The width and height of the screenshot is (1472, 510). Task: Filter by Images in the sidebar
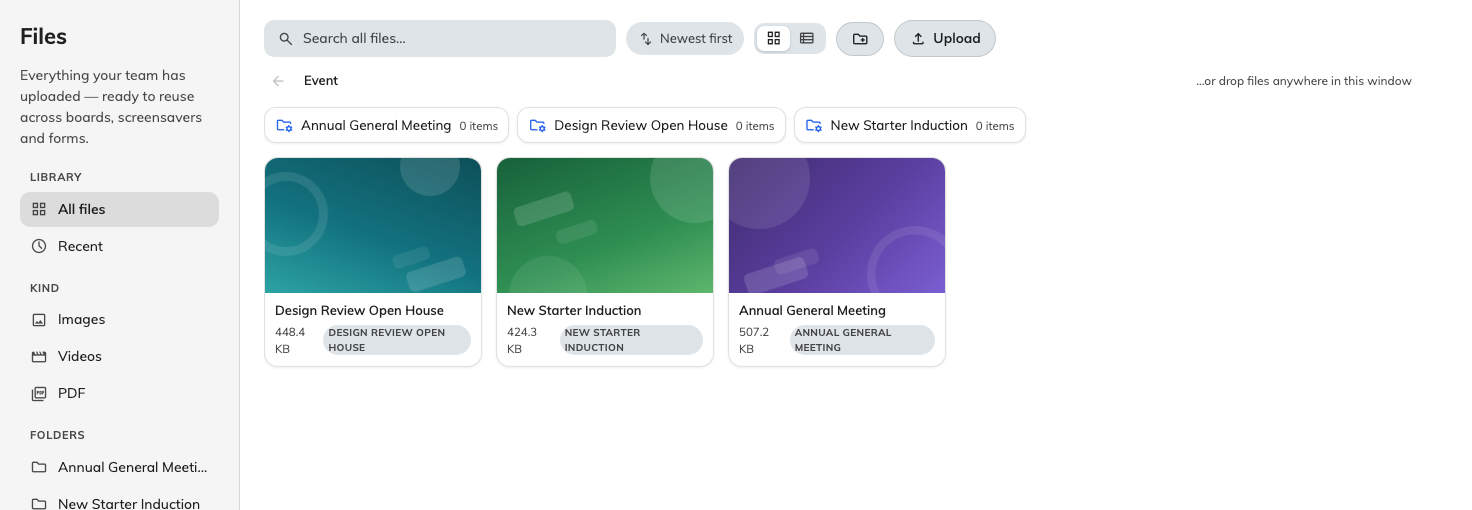(x=119, y=320)
